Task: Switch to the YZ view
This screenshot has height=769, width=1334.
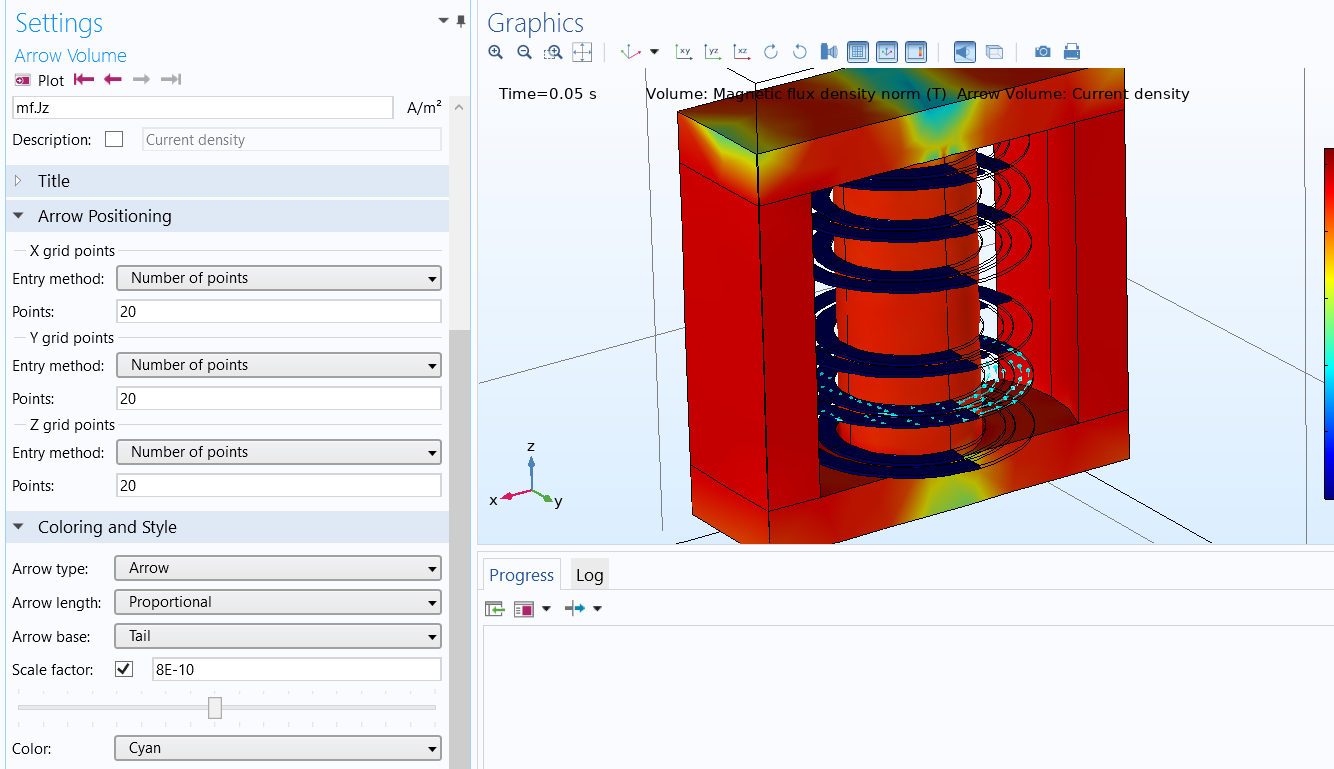Action: point(712,52)
